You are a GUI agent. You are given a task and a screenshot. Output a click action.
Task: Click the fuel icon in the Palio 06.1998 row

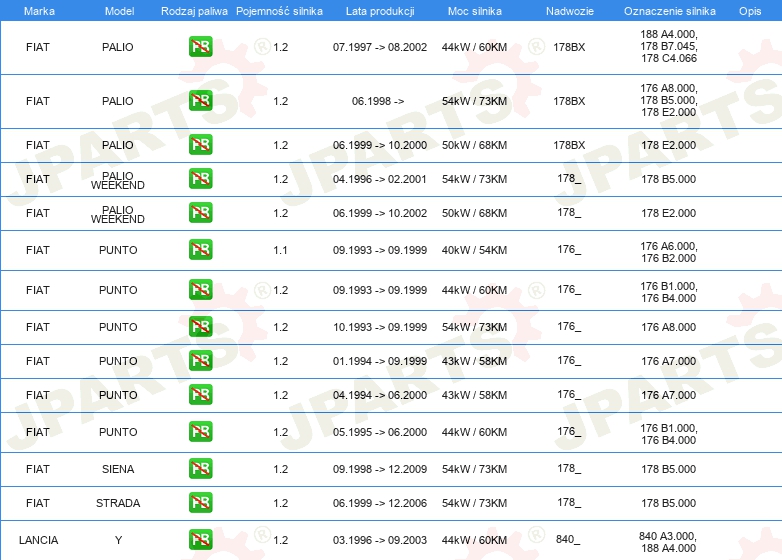[x=200, y=101]
